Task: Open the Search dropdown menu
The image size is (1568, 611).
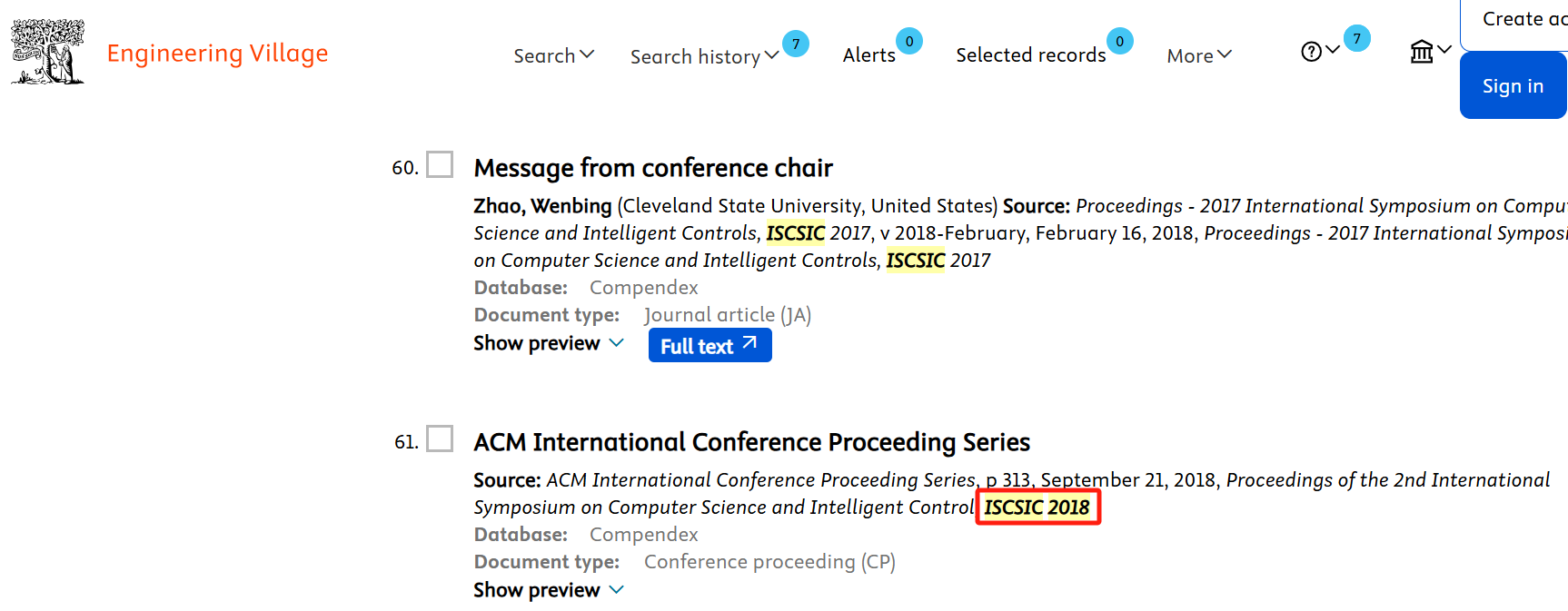Action: [x=554, y=55]
